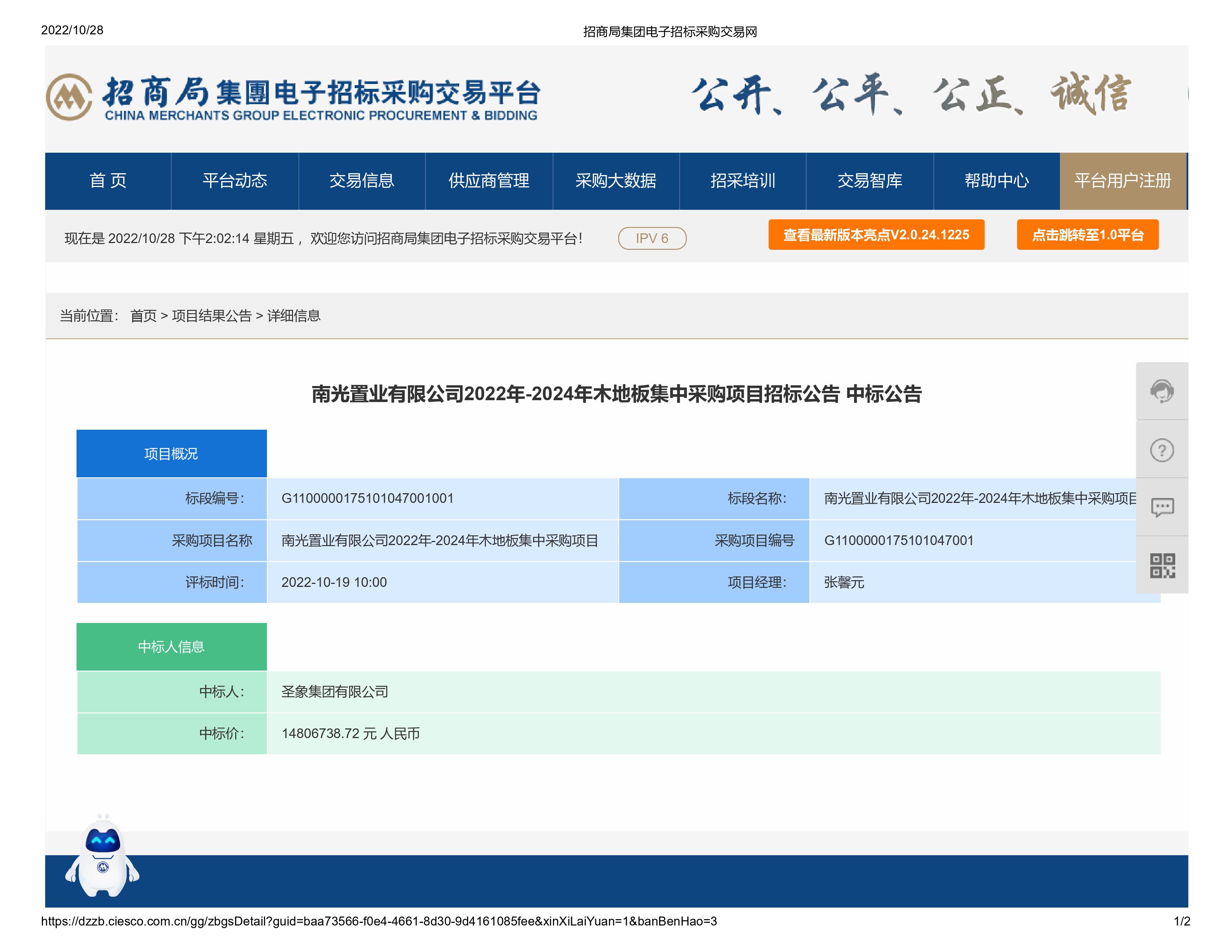Click the page URL in the footer
This screenshot has height=952, width=1232.
[x=379, y=921]
